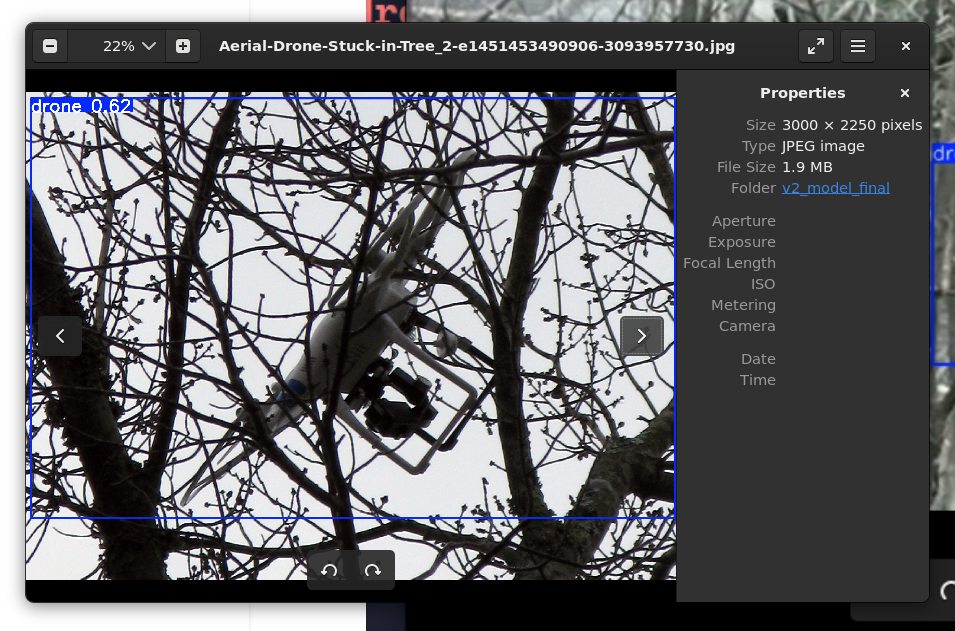Image resolution: width=955 pixels, height=631 pixels.
Task: Click the JPEG image type value
Action: pyautogui.click(x=823, y=146)
